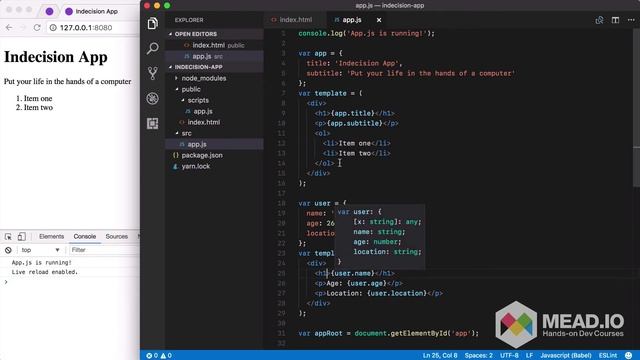Collapse the INDECISION-APP folder section
640x360 pixels.
(214, 67)
